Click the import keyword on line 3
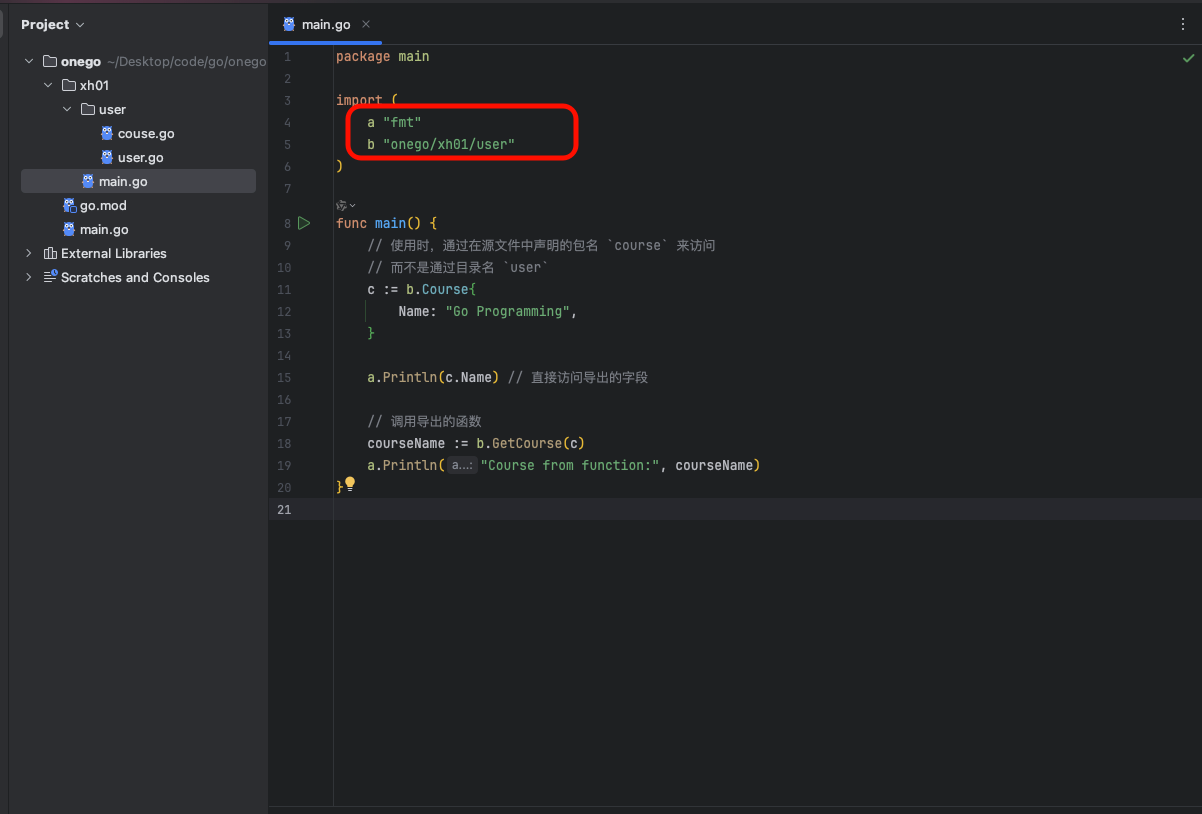Image resolution: width=1202 pixels, height=814 pixels. 359,100
